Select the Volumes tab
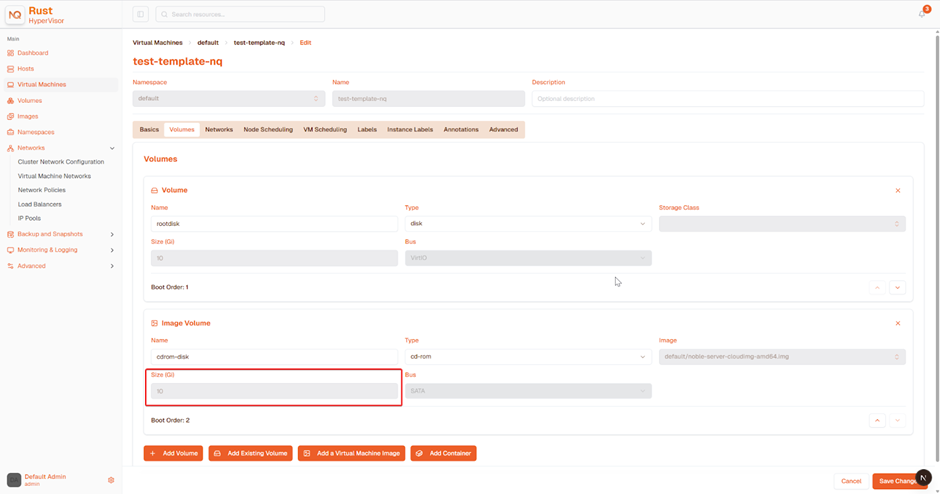Image resolution: width=940 pixels, height=494 pixels. coord(182,129)
